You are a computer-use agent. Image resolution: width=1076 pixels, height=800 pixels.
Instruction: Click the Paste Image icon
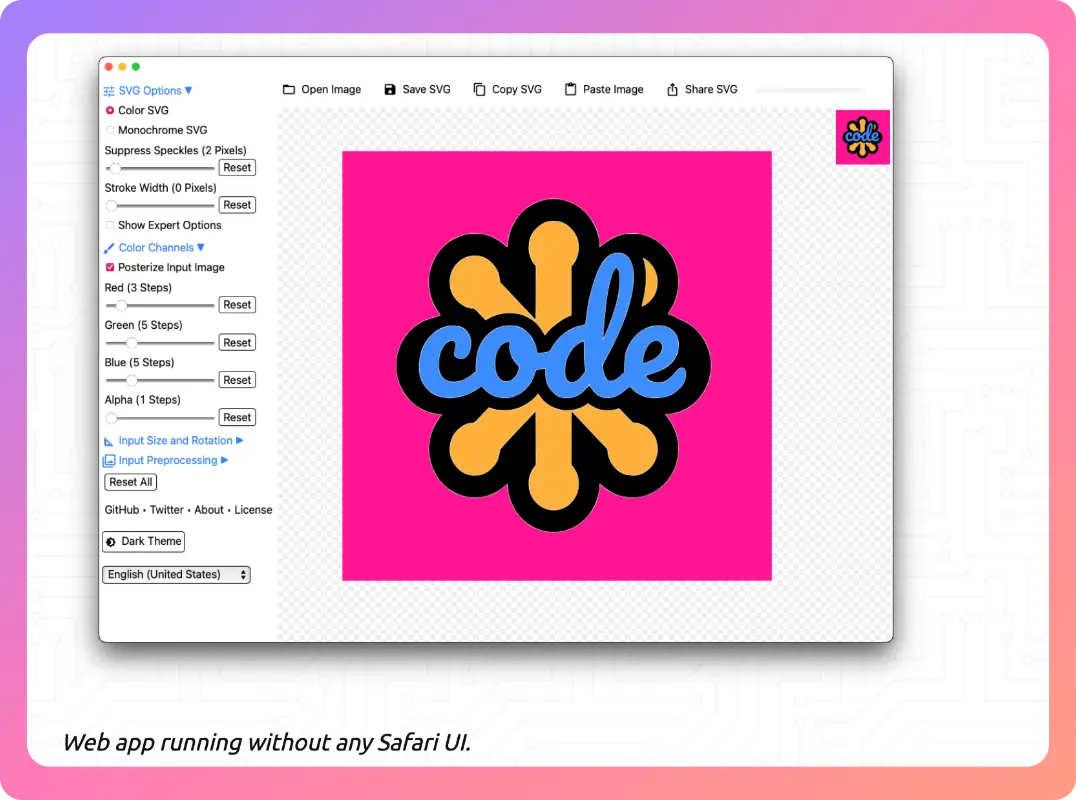coord(571,90)
